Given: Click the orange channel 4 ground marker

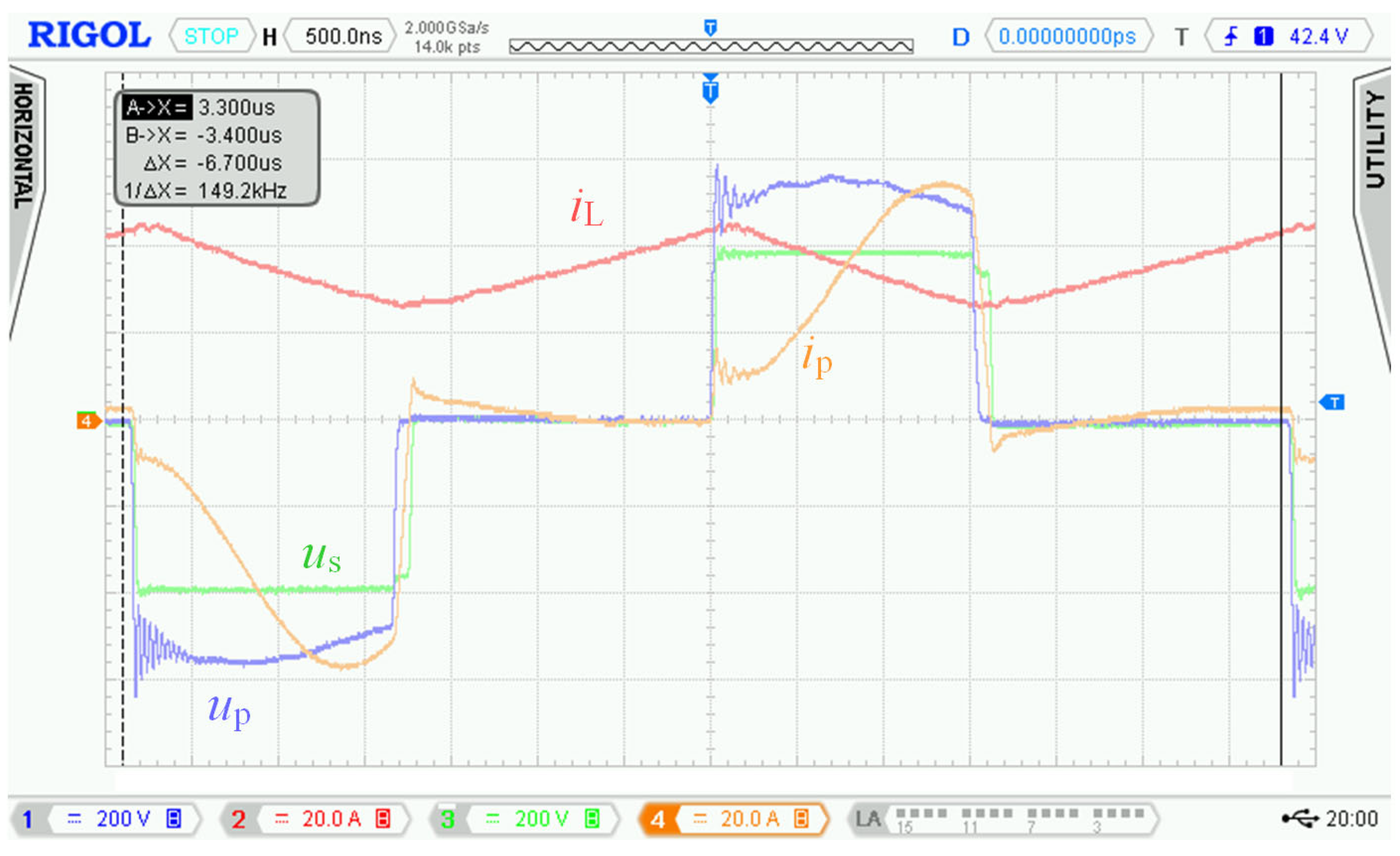Looking at the screenshot, I should (x=88, y=421).
